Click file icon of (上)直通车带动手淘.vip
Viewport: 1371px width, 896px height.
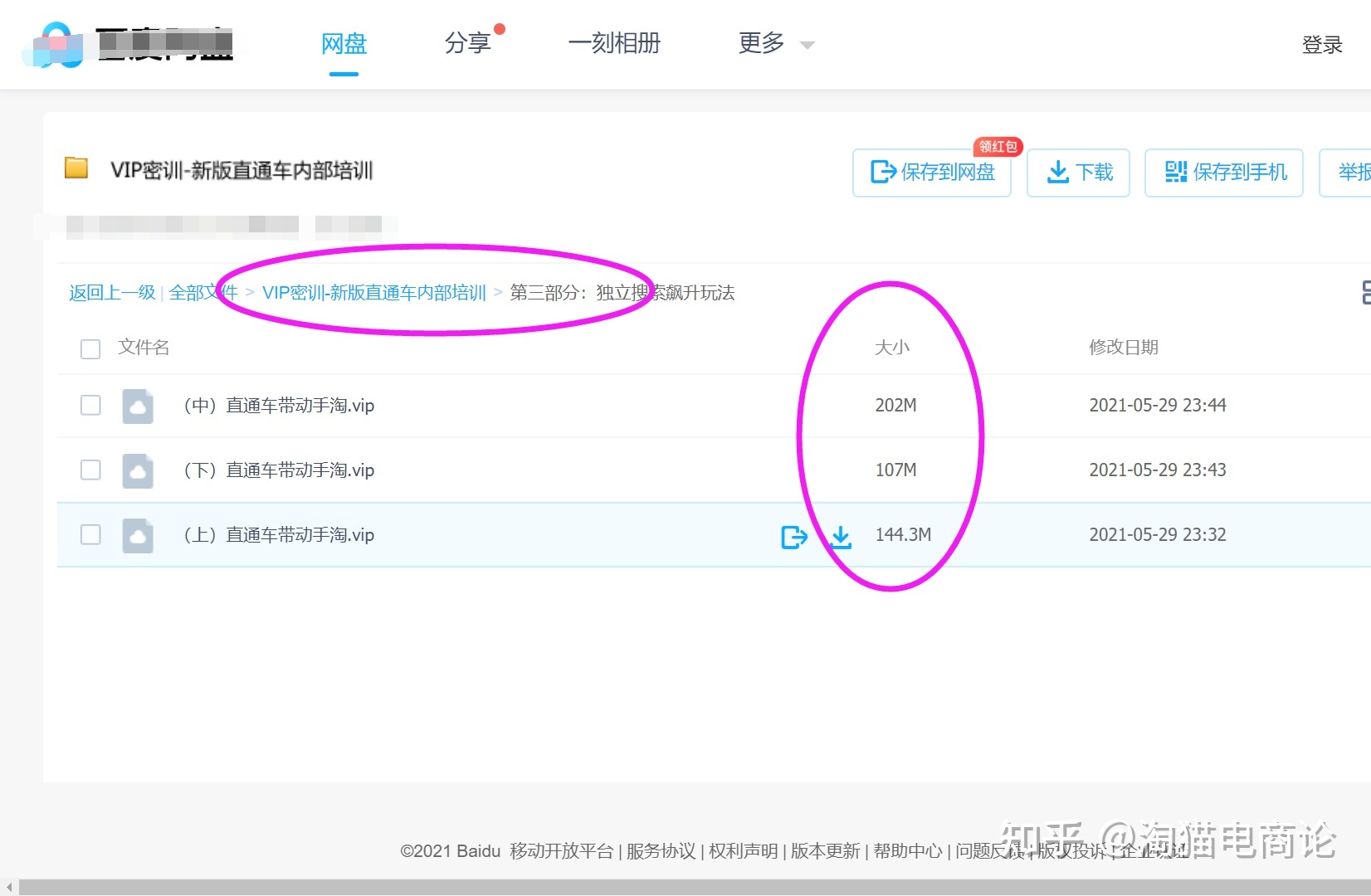(x=138, y=535)
